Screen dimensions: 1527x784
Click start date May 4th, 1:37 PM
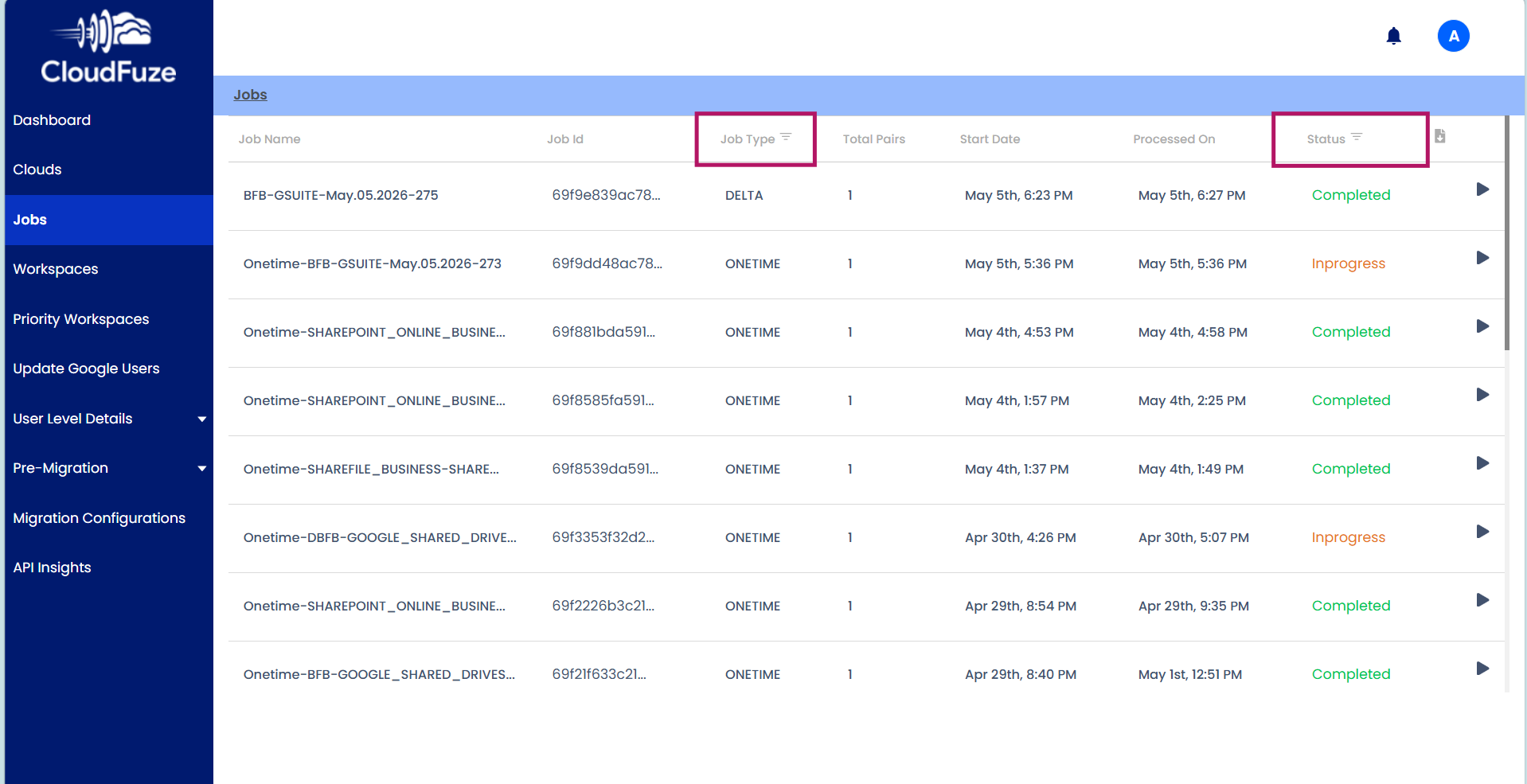tap(1016, 469)
